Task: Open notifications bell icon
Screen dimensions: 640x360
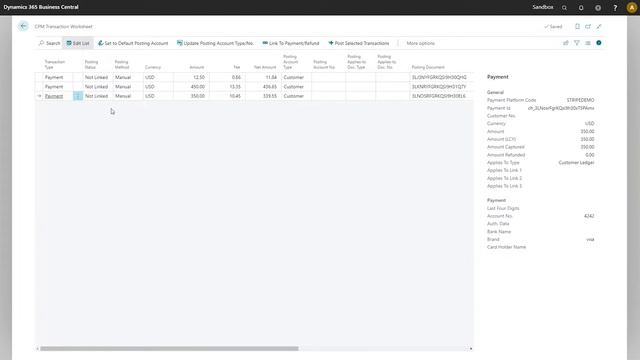Action: (x=581, y=8)
